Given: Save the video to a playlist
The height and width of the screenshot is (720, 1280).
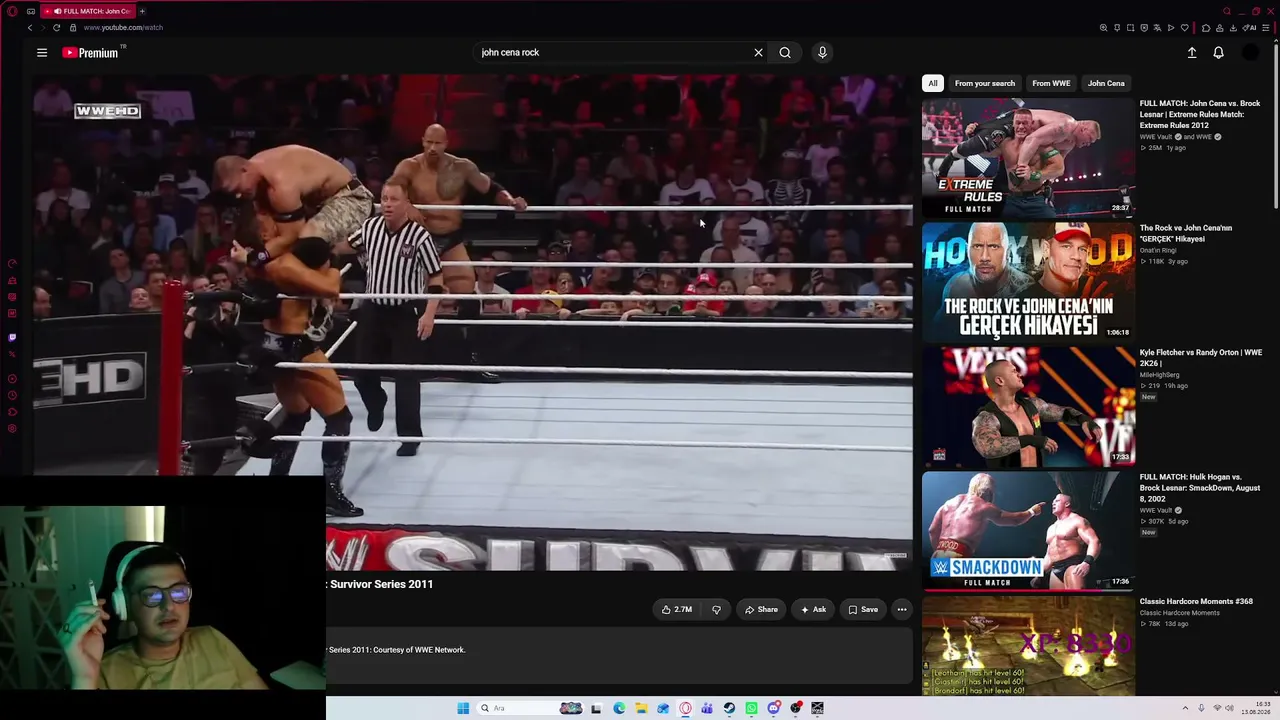Looking at the screenshot, I should pos(863,610).
